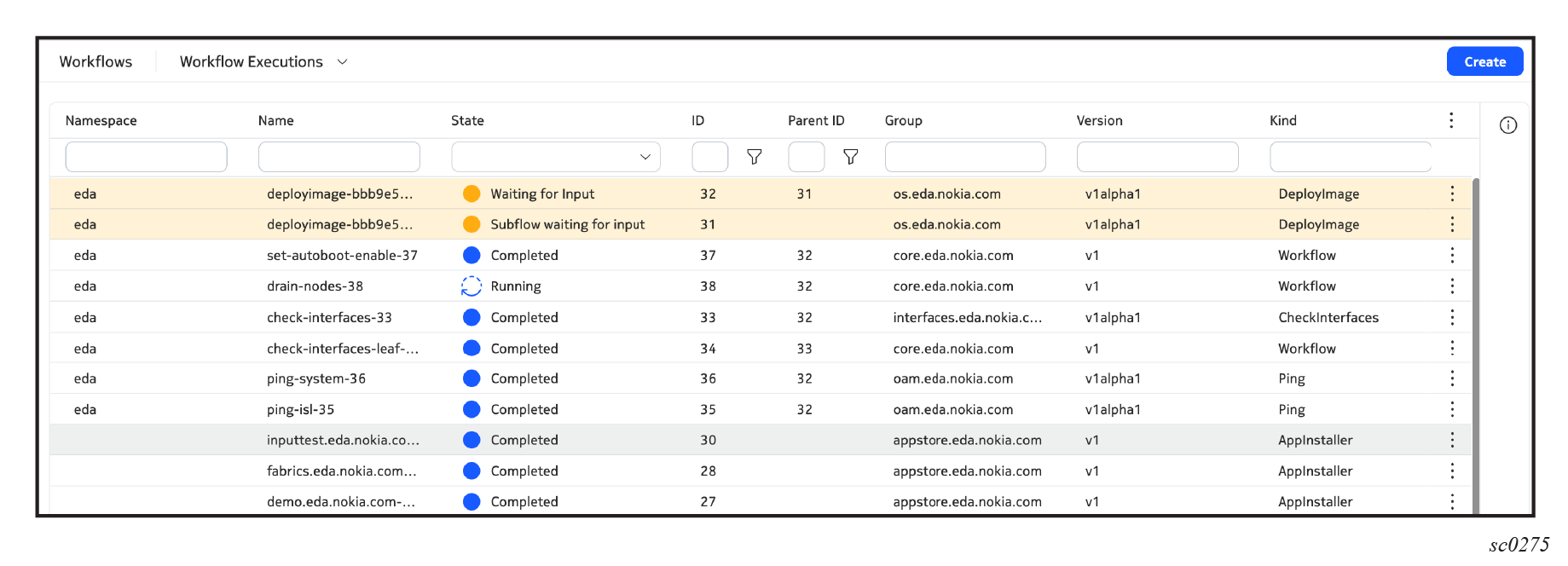1568x566 pixels.
Task: Sort by the Namespace column header
Action: click(x=101, y=121)
